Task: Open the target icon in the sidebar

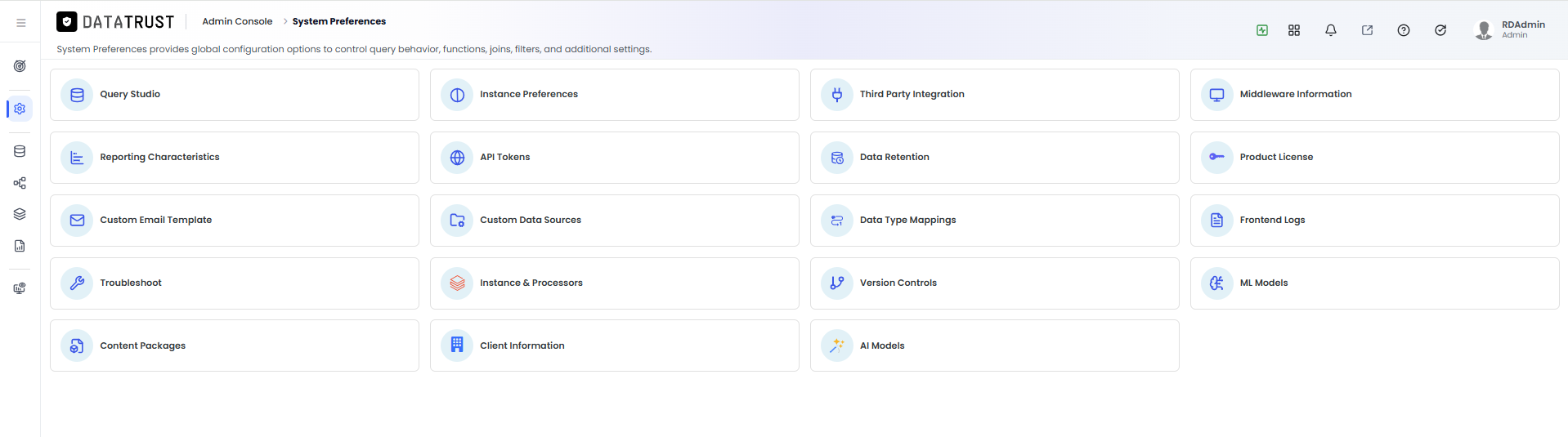Action: pyautogui.click(x=20, y=66)
